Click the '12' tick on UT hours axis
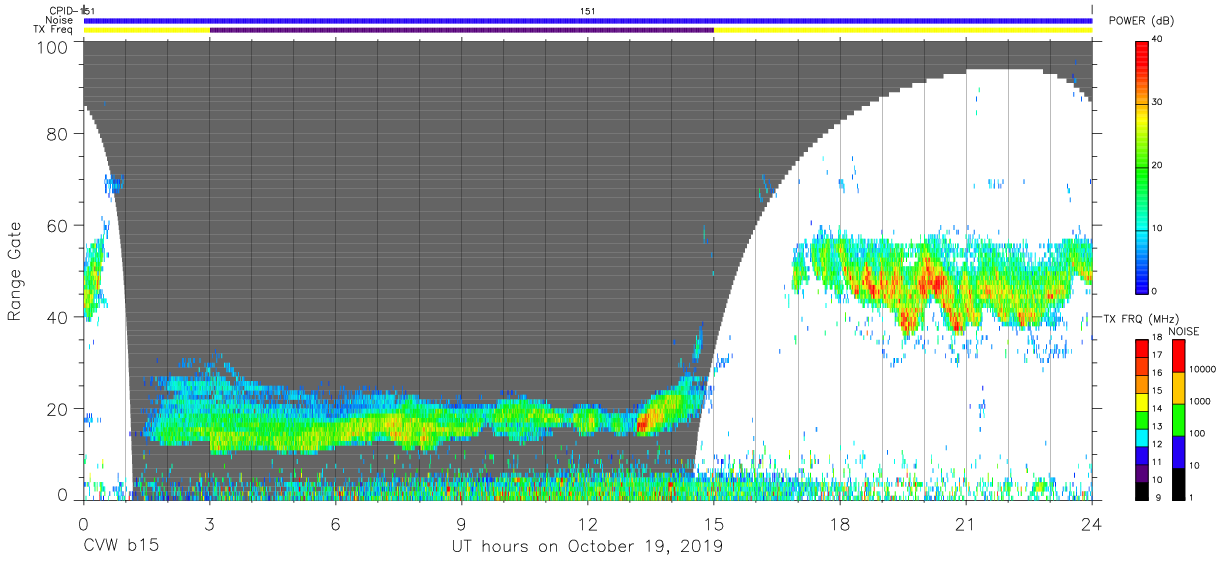The height and width of the screenshot is (567, 1228). pyautogui.click(x=588, y=523)
